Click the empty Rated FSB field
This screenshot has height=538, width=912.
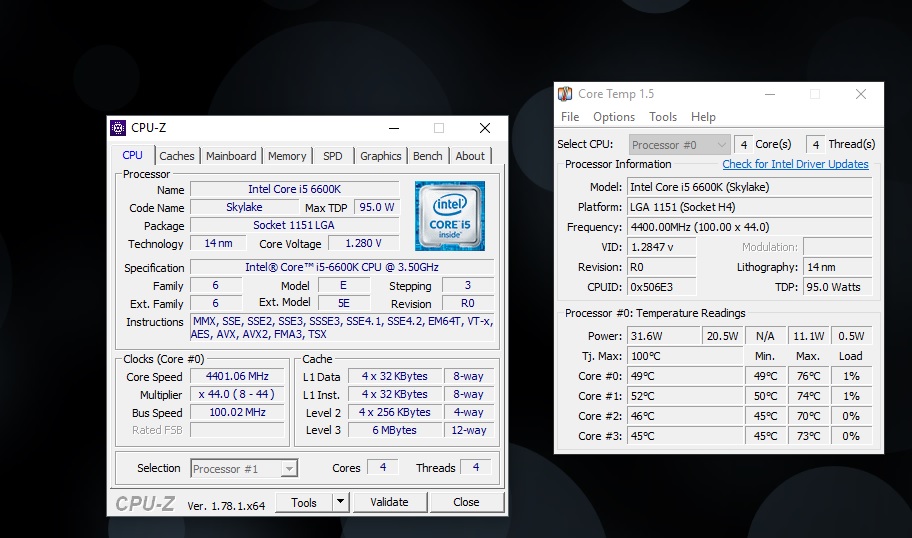237,430
